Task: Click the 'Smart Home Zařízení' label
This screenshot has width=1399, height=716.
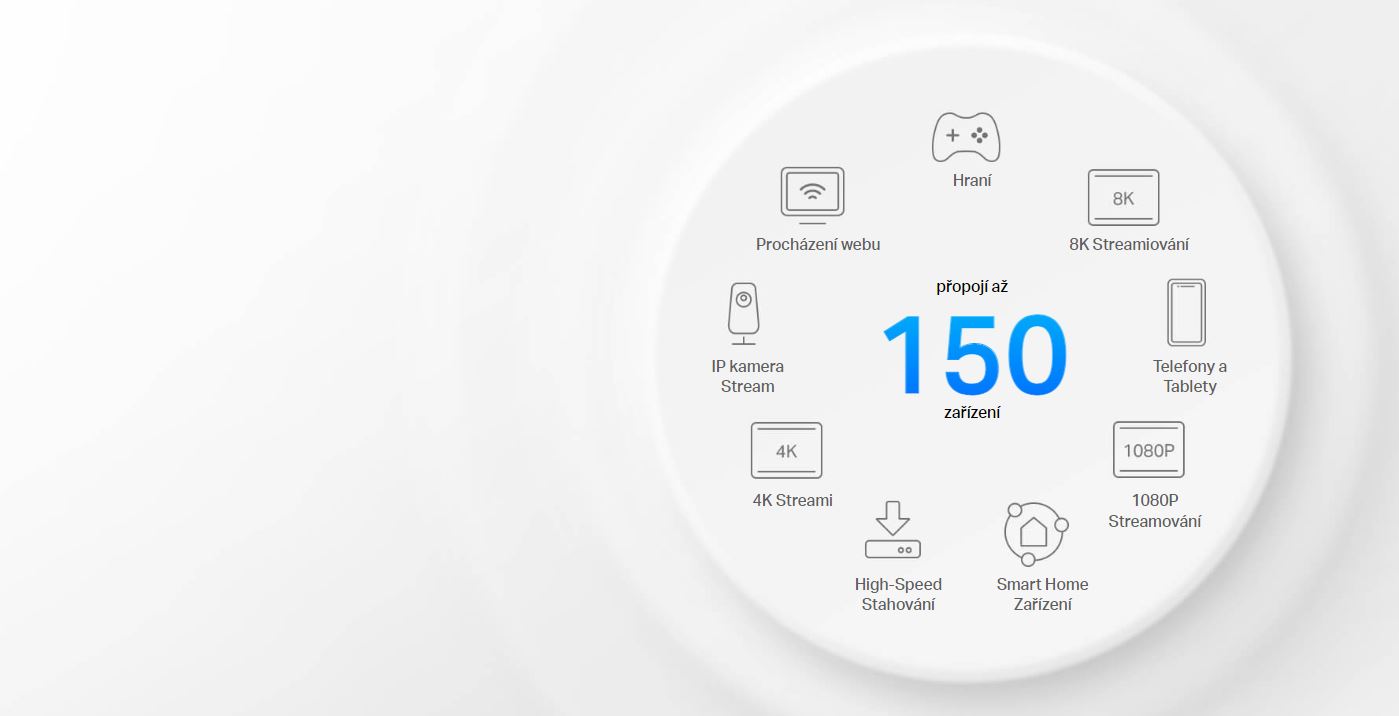Action: click(1042, 595)
